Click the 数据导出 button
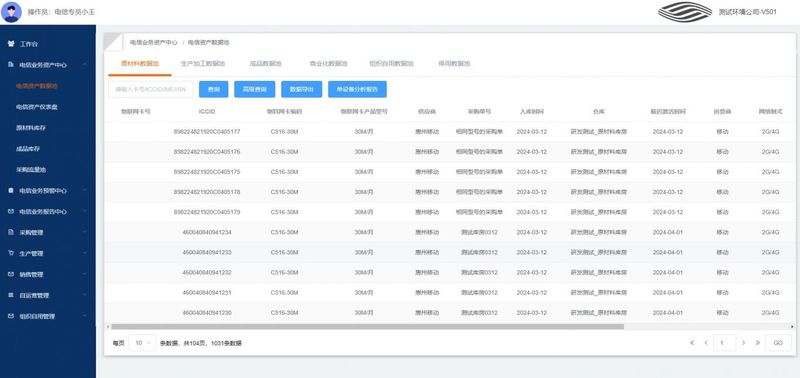Screen dimensions: 800x378 pos(302,89)
